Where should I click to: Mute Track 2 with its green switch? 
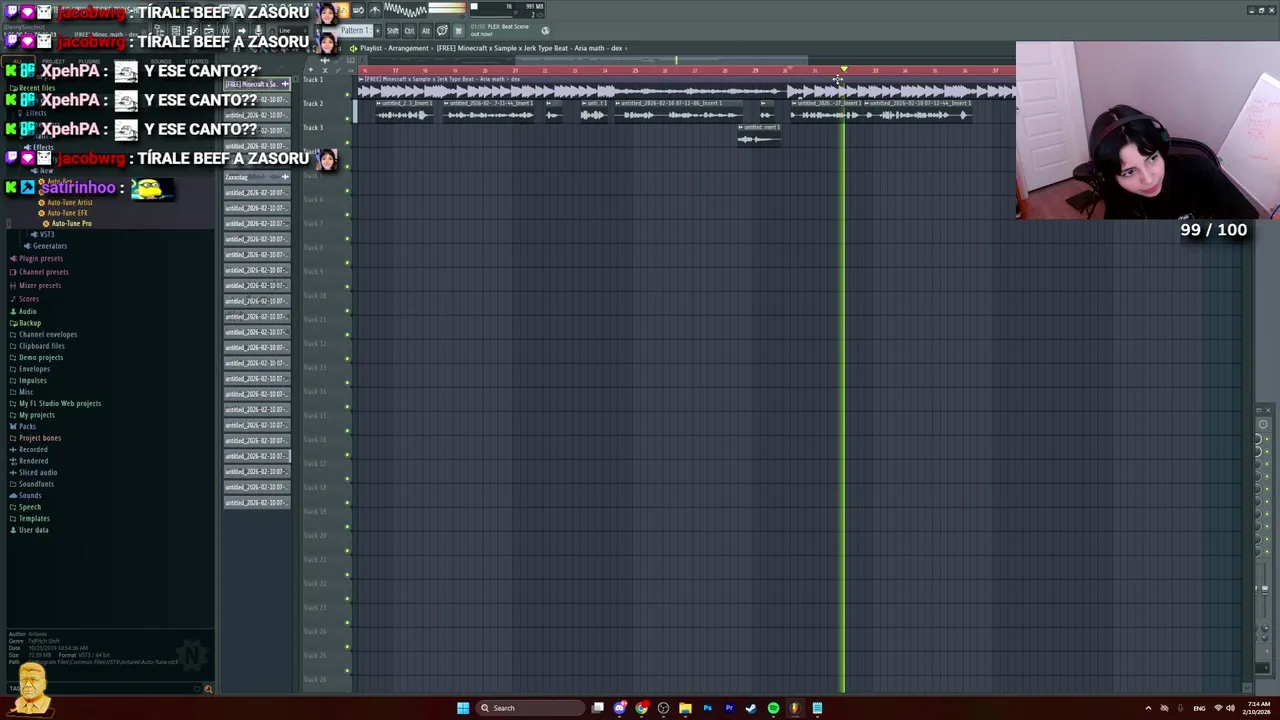click(347, 117)
